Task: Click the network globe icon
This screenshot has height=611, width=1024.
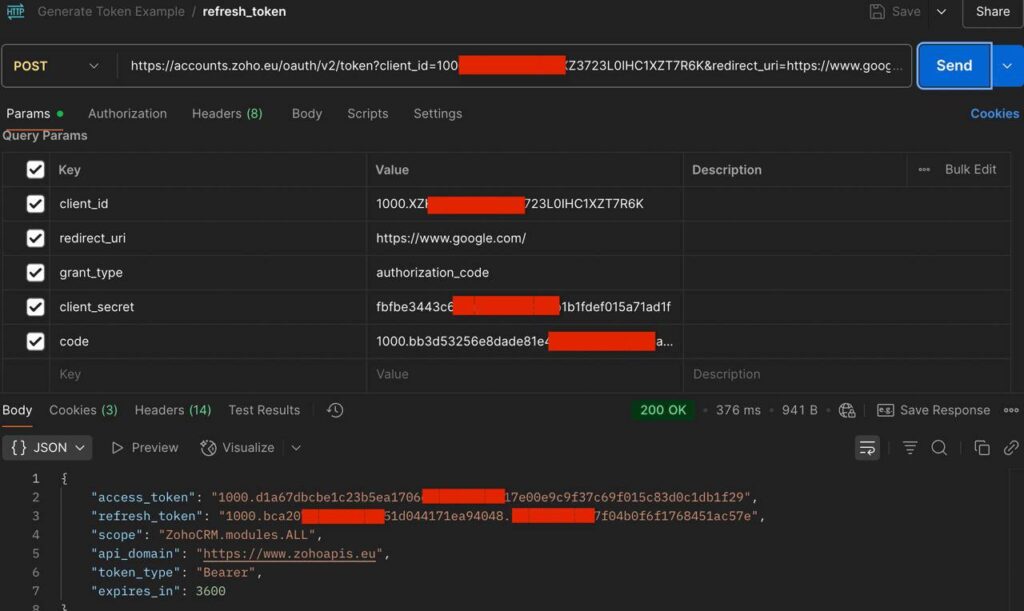Action: click(847, 410)
